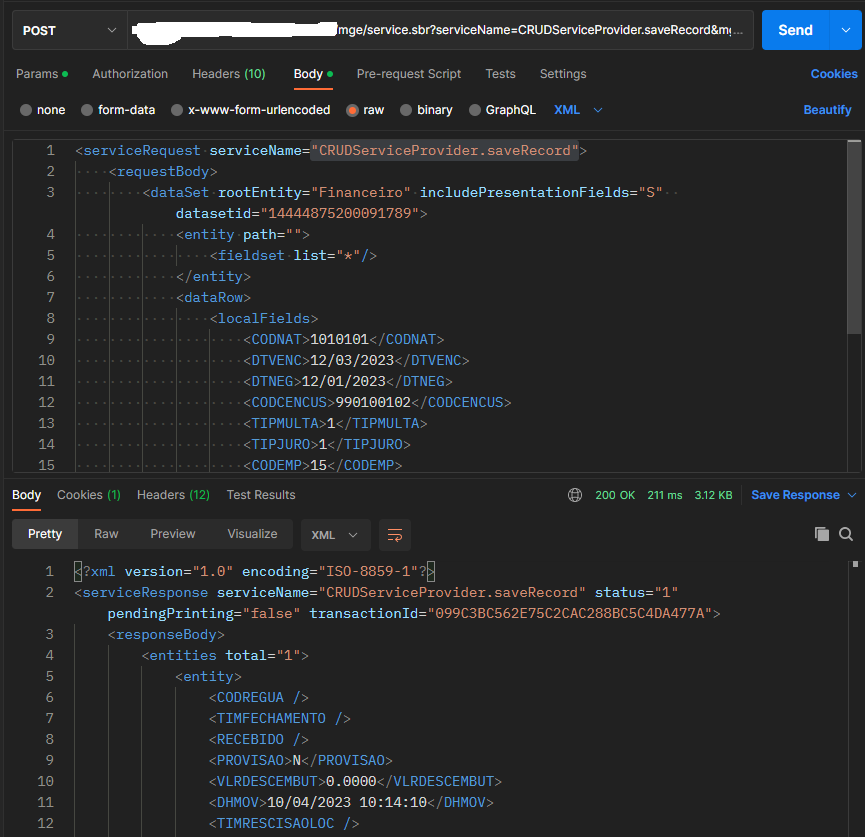Toggle the wrap lines icon
This screenshot has width=865, height=837.
[395, 535]
